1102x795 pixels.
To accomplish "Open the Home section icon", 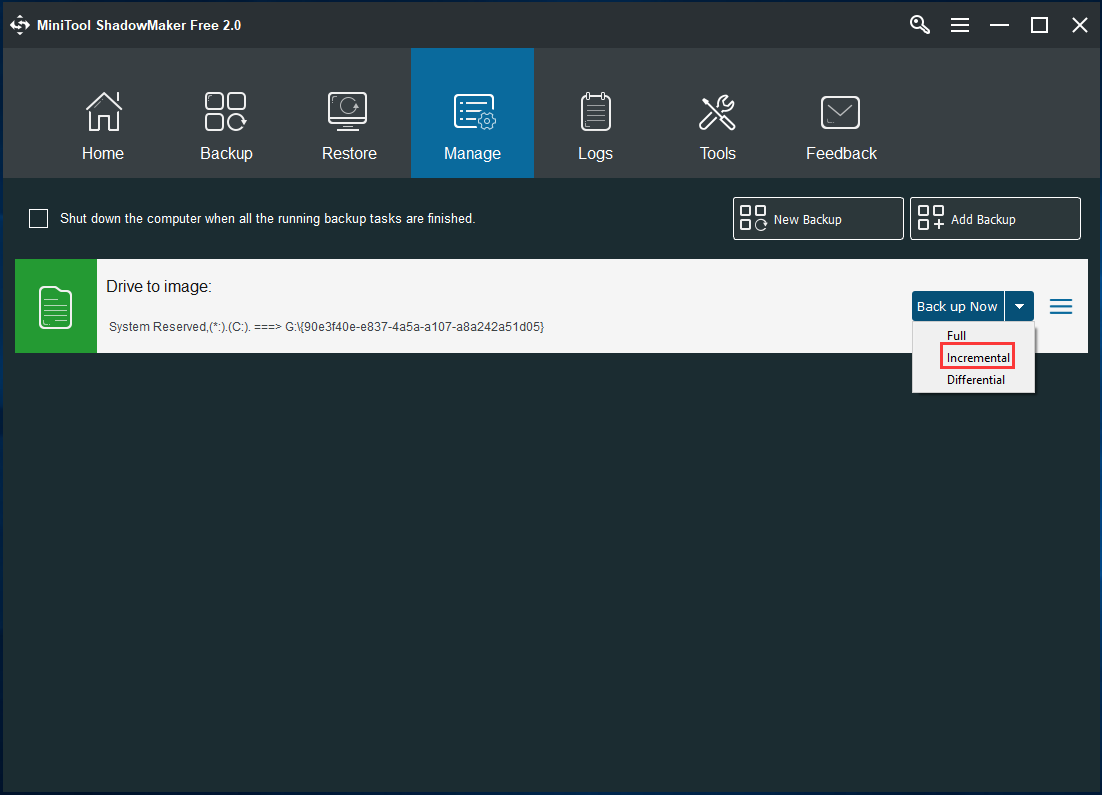I will coord(103,112).
